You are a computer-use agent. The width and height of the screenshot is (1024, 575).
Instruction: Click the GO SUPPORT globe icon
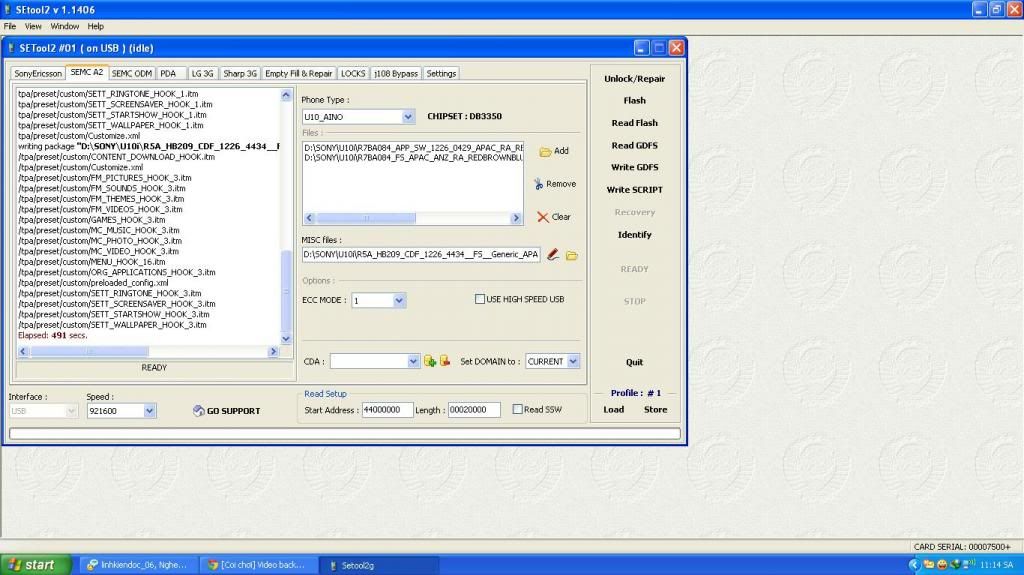point(199,410)
